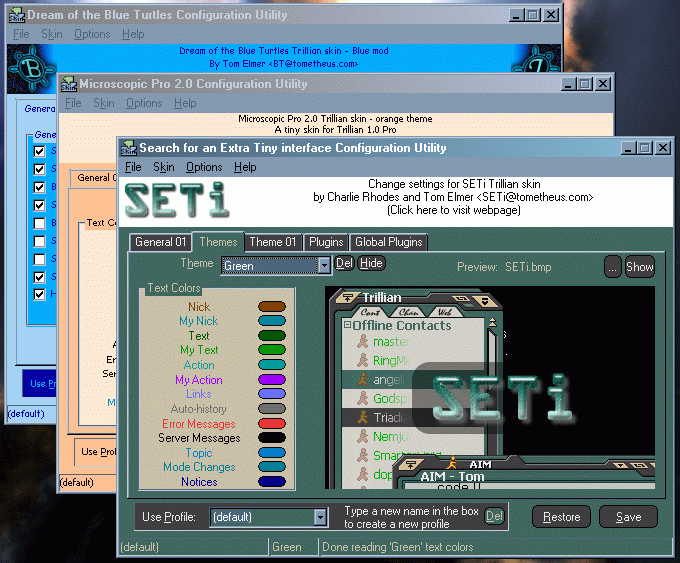This screenshot has height=563, width=680.
Task: Enable seventh unchecked checkbox in Blue Turtles window
Action: click(39, 259)
